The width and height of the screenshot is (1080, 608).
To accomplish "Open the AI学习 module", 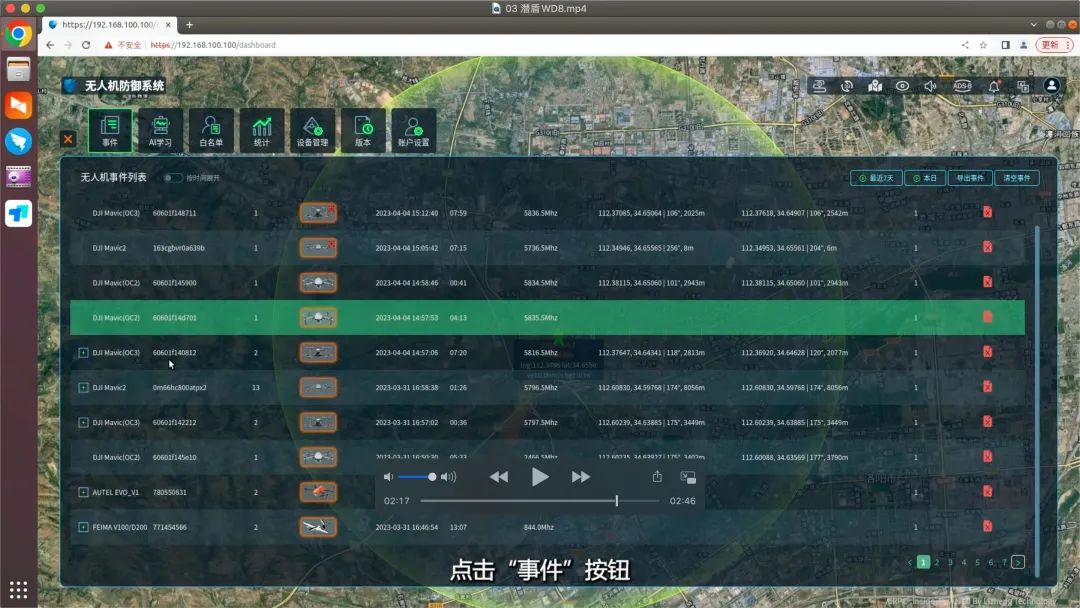I will point(160,130).
